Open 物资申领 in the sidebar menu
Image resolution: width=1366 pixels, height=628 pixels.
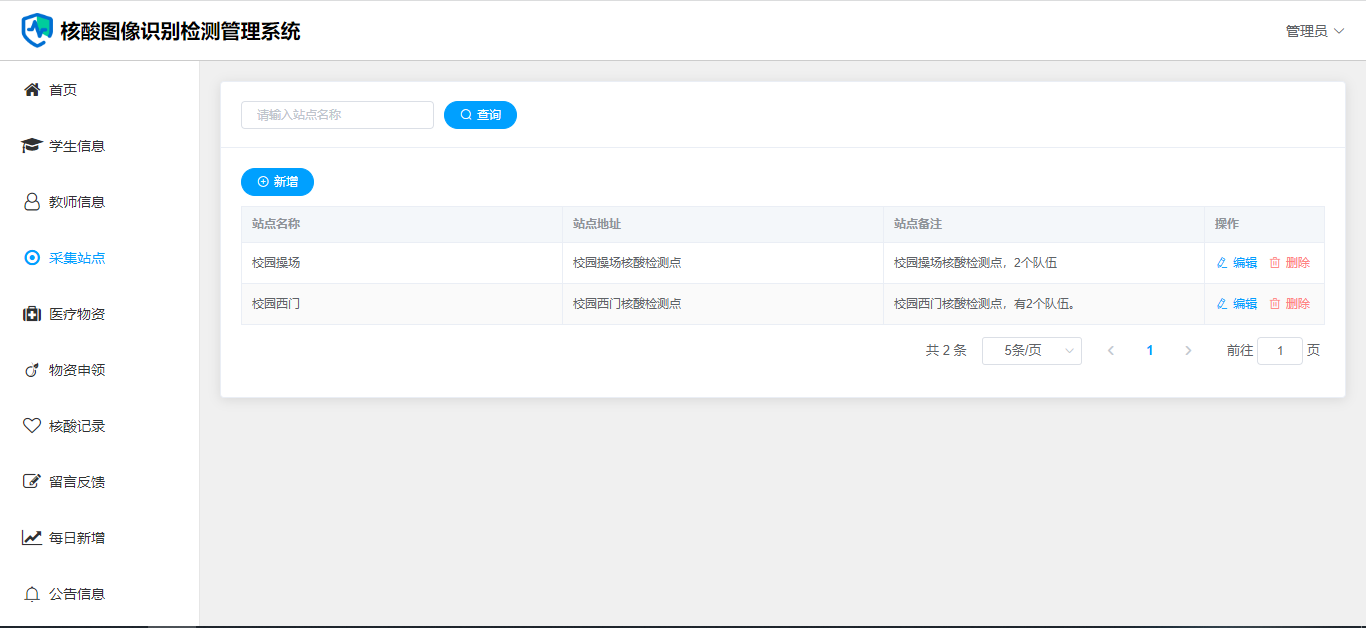click(x=77, y=370)
